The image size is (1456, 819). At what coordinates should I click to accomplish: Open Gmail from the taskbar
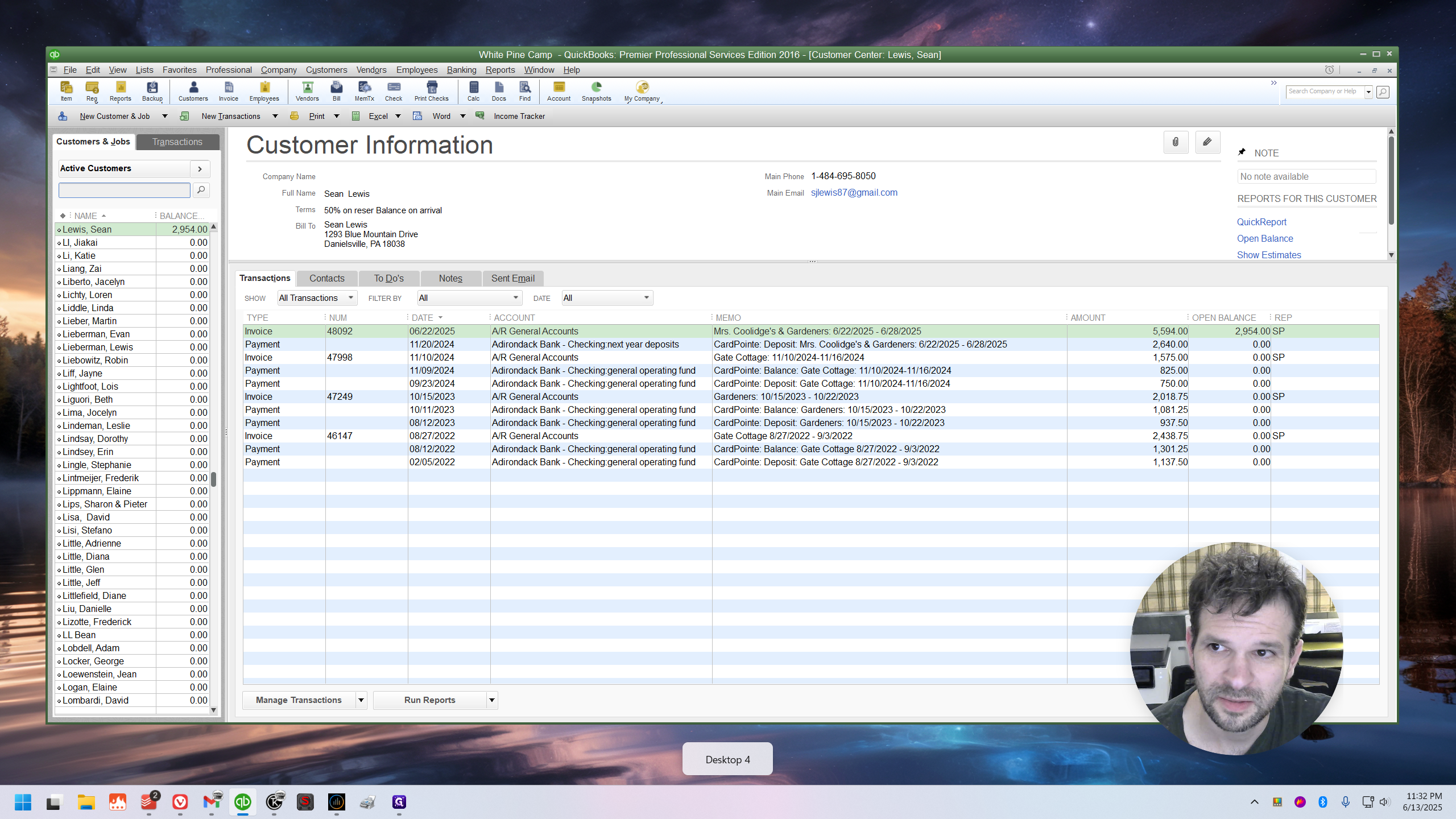[x=212, y=802]
